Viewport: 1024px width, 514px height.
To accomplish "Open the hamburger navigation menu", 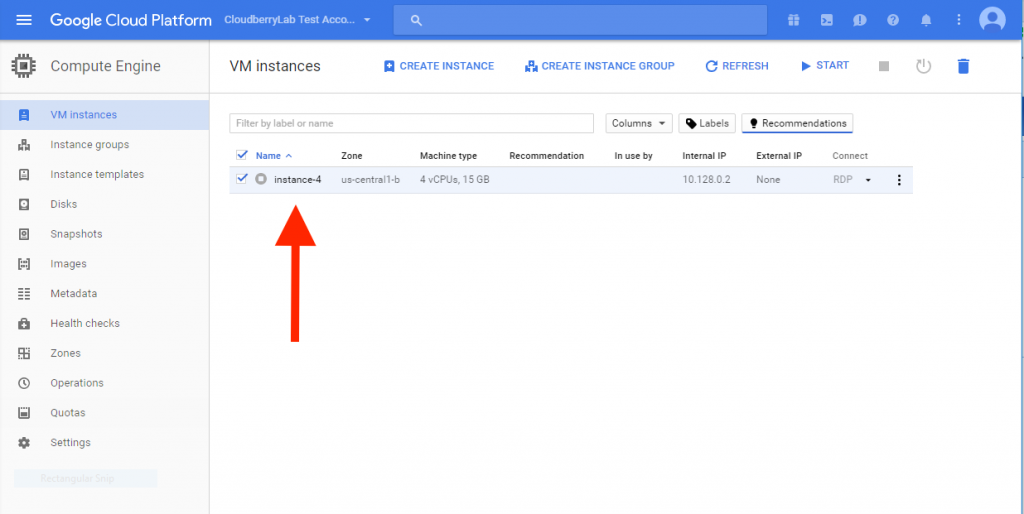I will click(24, 20).
